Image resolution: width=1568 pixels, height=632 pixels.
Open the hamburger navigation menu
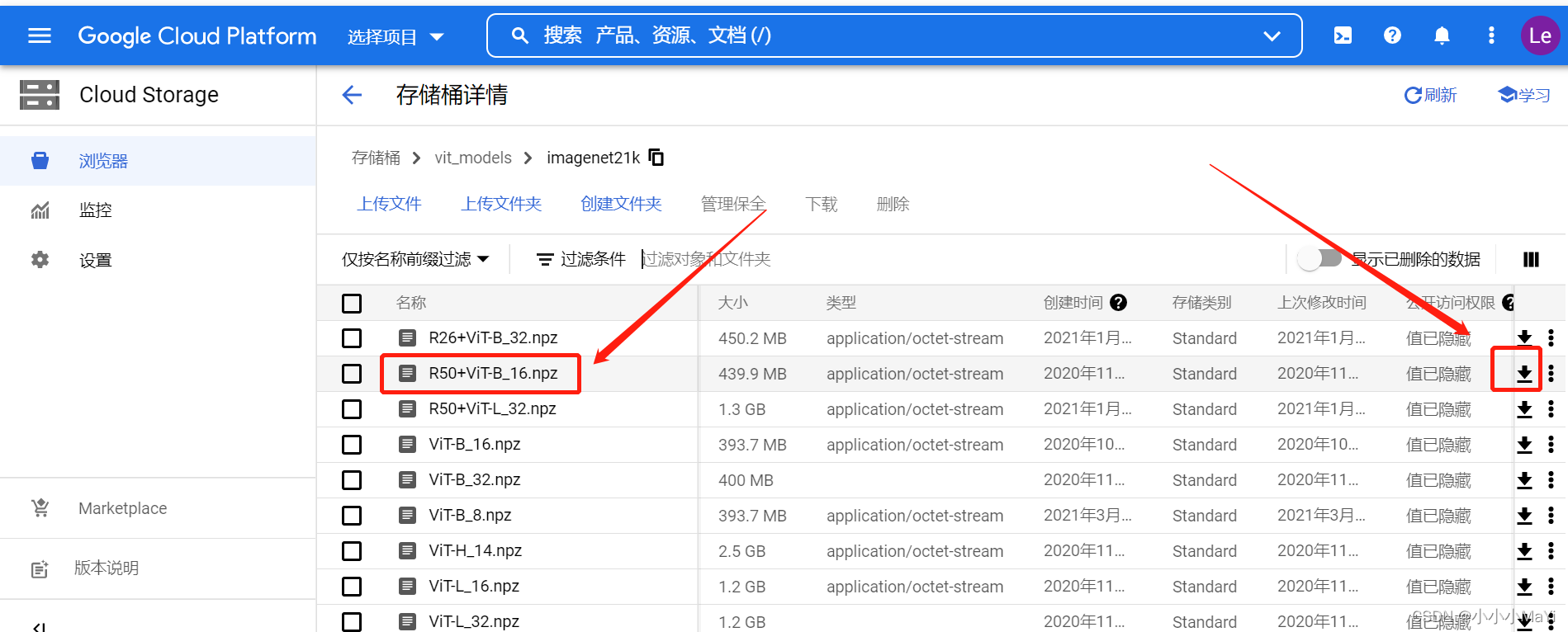click(40, 35)
